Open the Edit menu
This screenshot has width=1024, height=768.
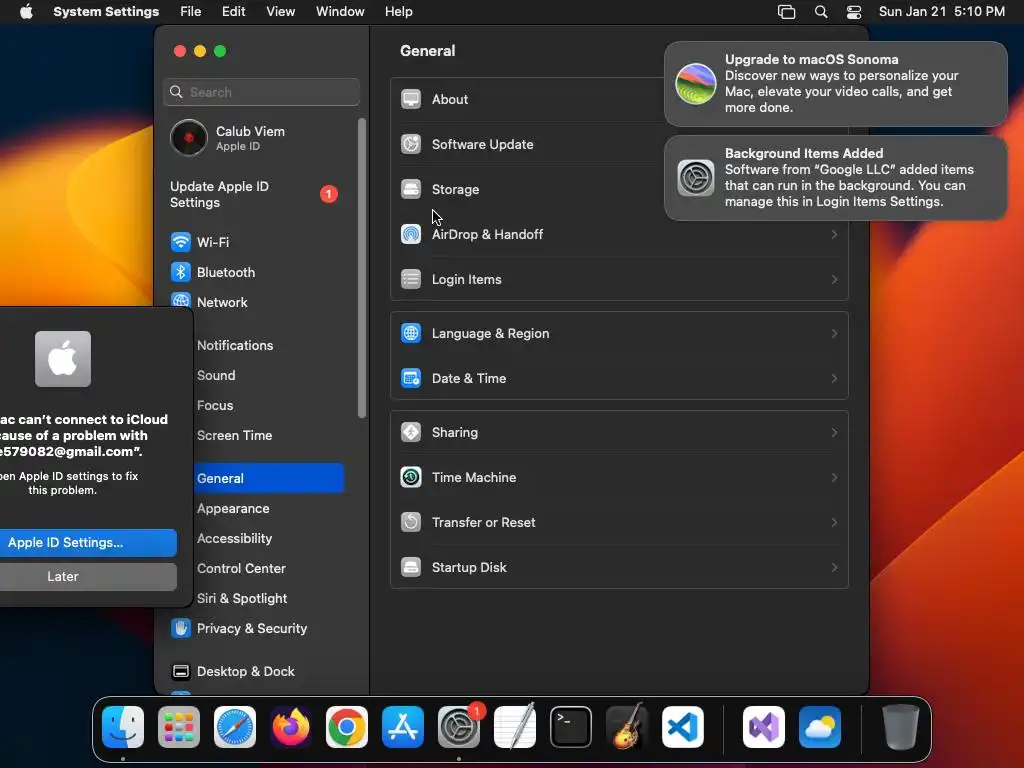233,12
